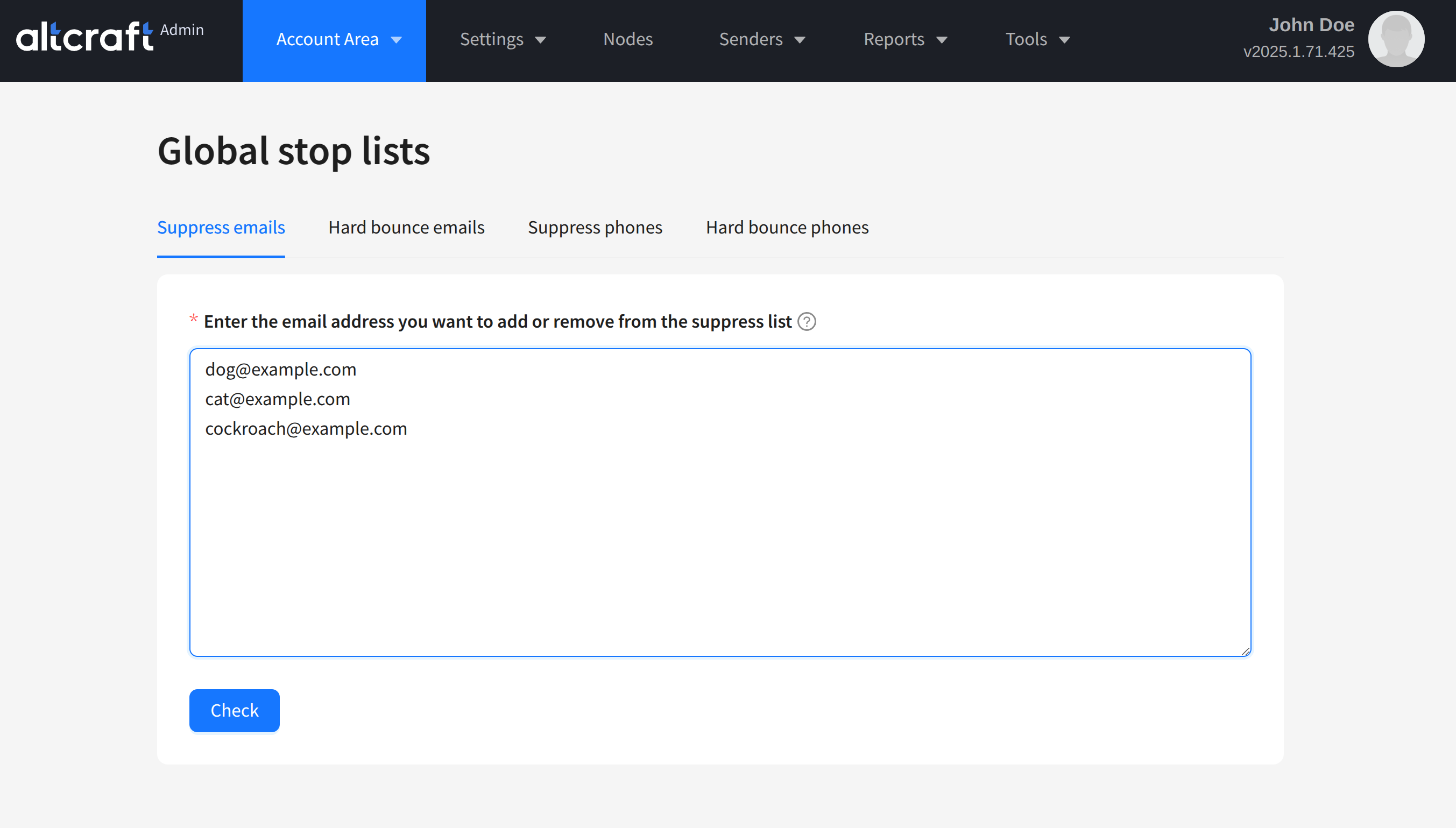Select the Suppress emails tab
Image resolution: width=1456 pixels, height=828 pixels.
221,228
